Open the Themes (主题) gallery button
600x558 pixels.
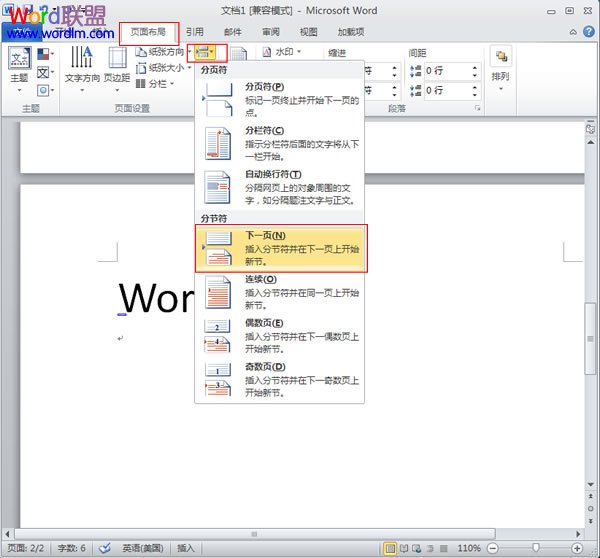(x=19, y=70)
